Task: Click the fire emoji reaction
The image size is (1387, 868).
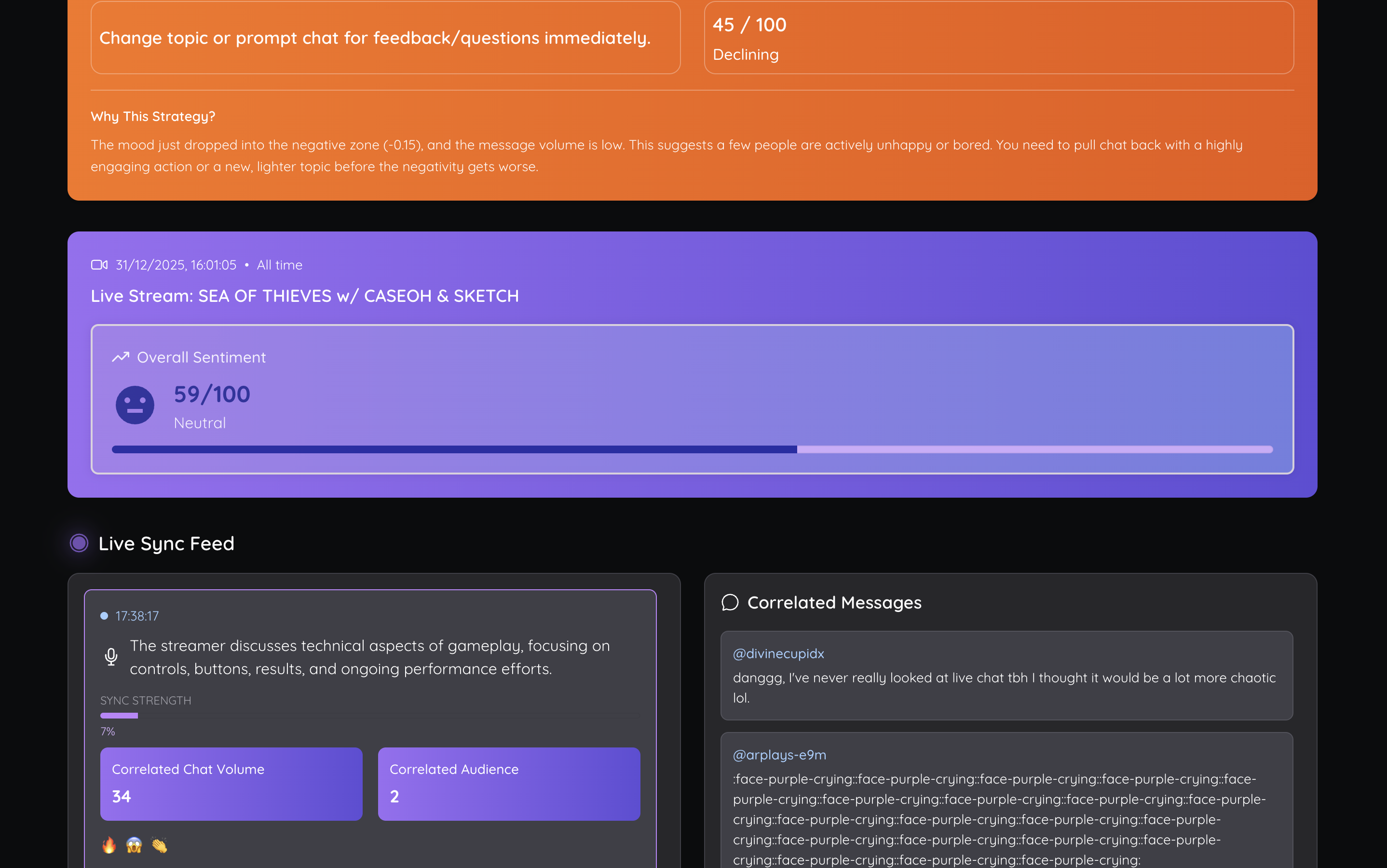Action: (x=109, y=845)
